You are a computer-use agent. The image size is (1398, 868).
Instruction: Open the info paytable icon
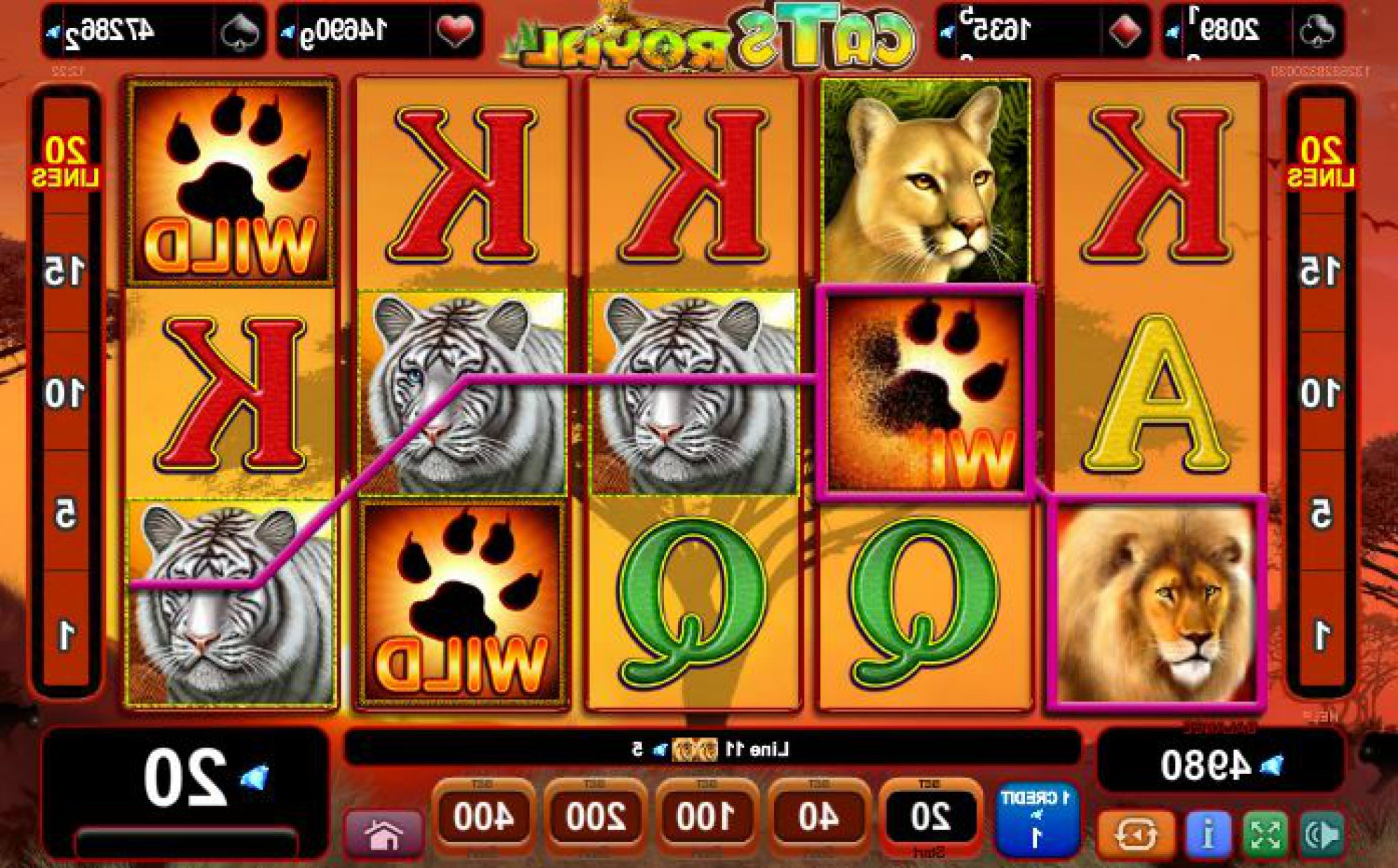(x=1208, y=834)
